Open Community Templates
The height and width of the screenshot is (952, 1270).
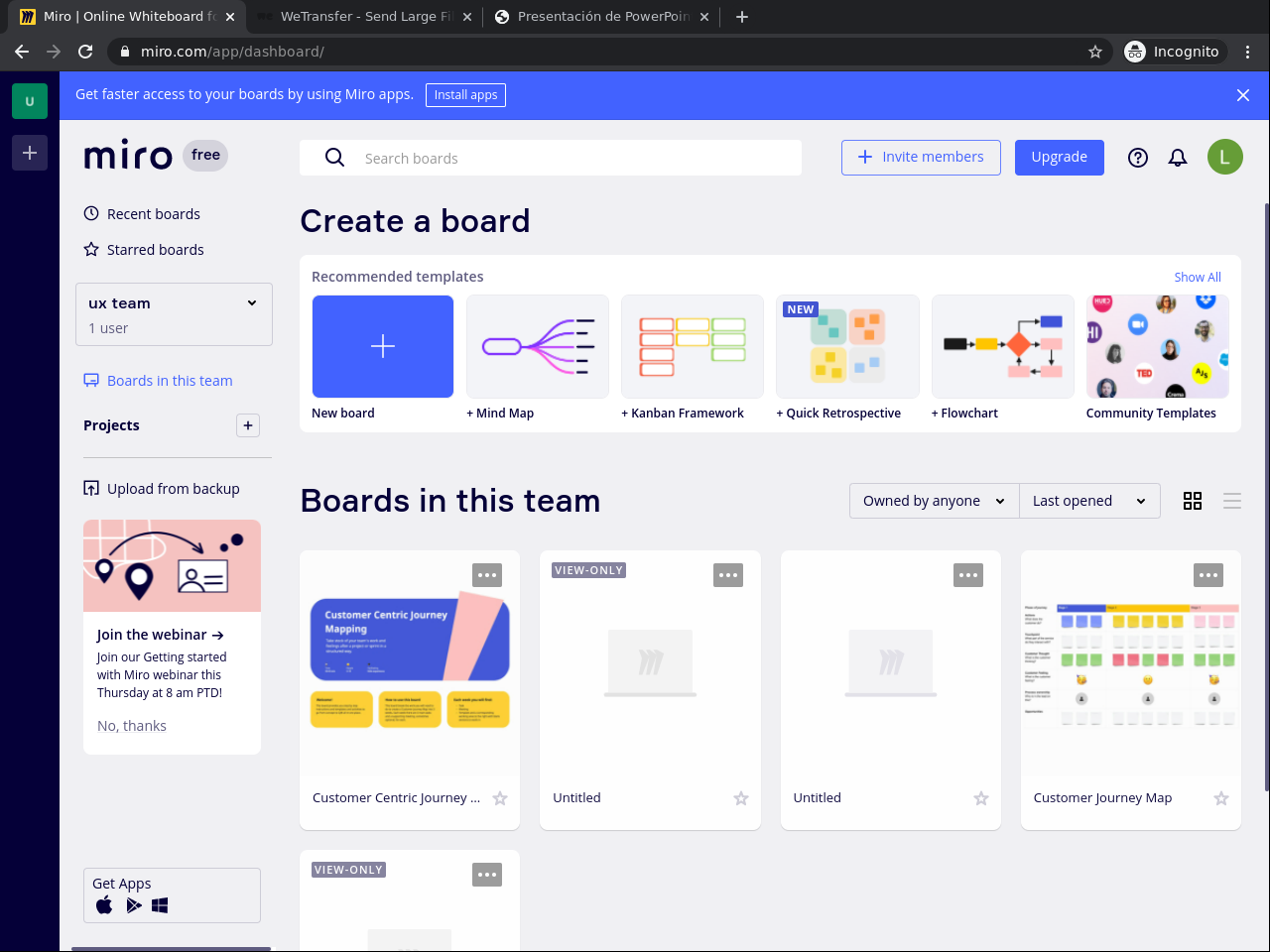(1158, 346)
